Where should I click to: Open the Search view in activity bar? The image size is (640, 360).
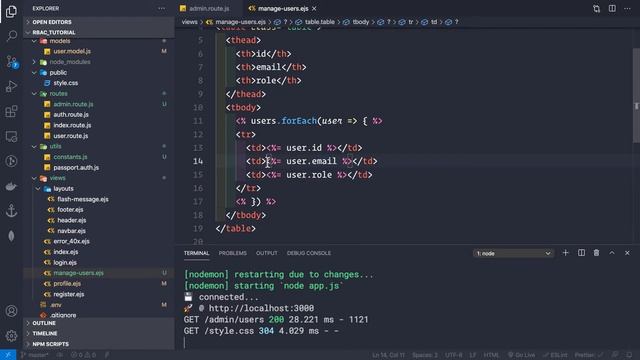(x=11, y=36)
